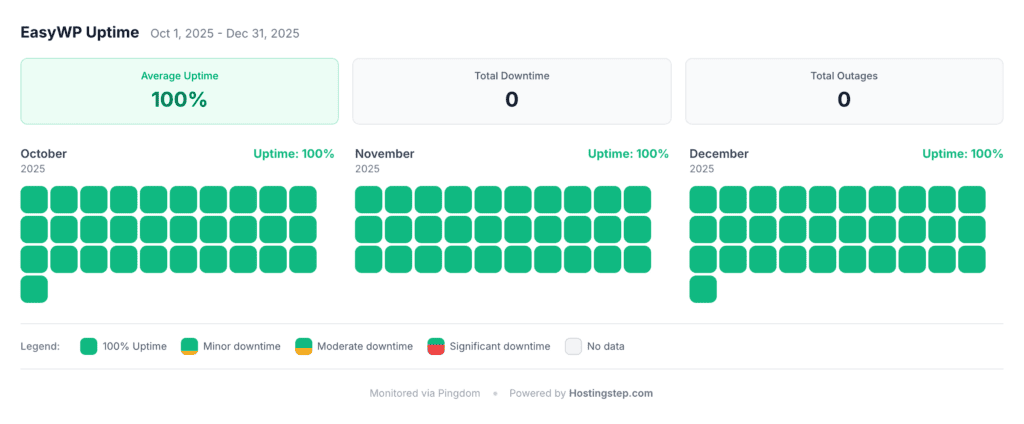This screenshot has height=424, width=1024.
Task: Click December's last day square (31st)
Action: click(x=703, y=289)
